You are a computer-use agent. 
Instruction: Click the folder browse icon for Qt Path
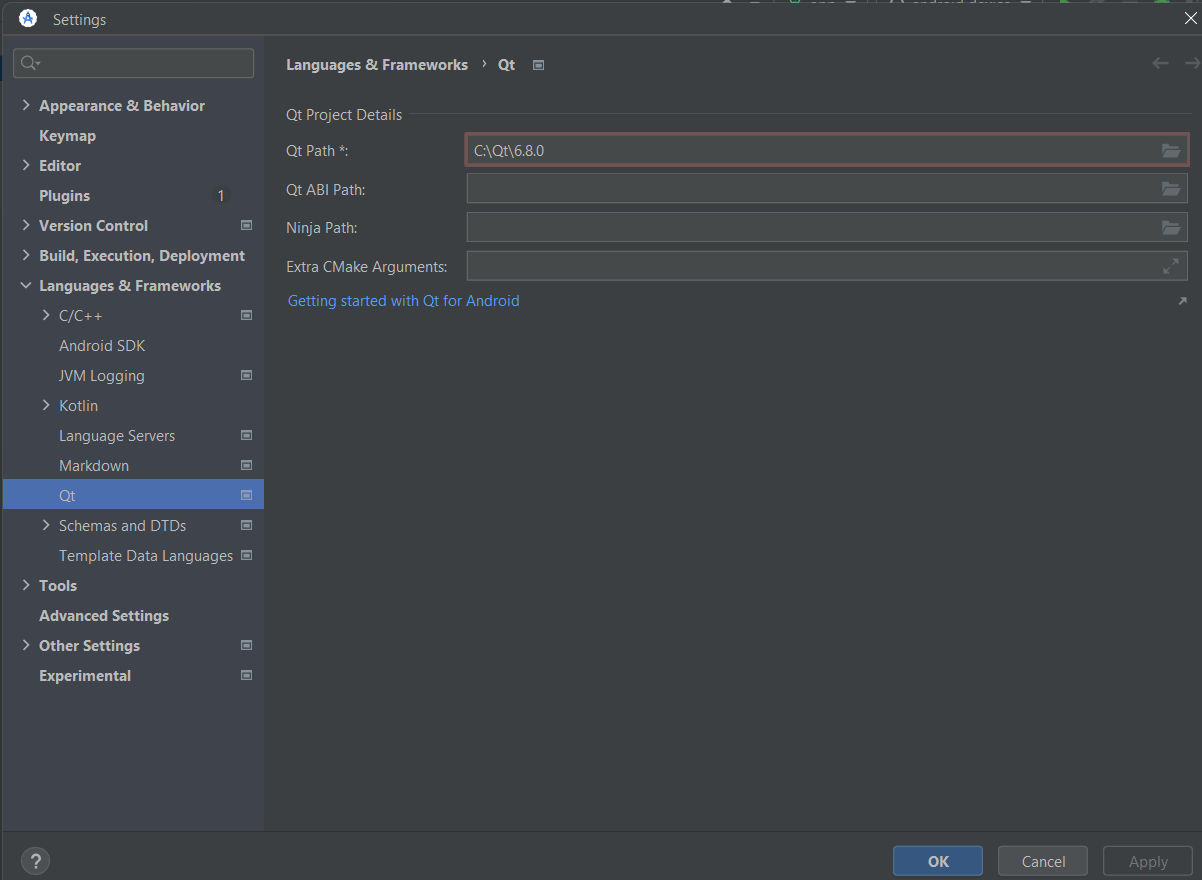coord(1170,151)
